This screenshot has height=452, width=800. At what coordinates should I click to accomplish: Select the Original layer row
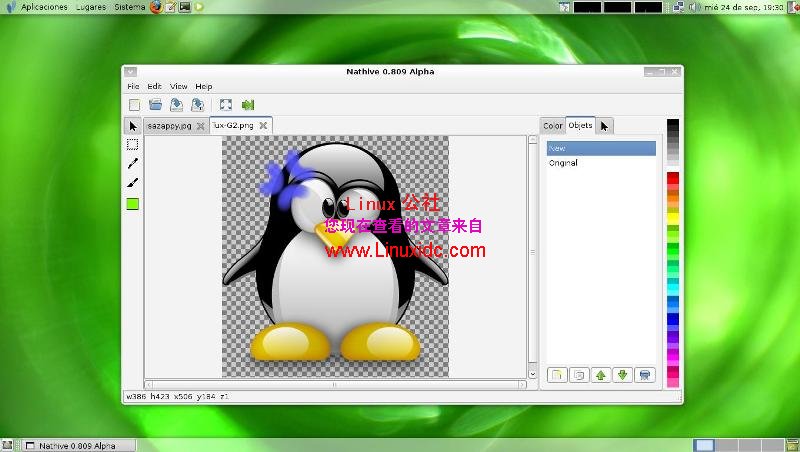601,163
